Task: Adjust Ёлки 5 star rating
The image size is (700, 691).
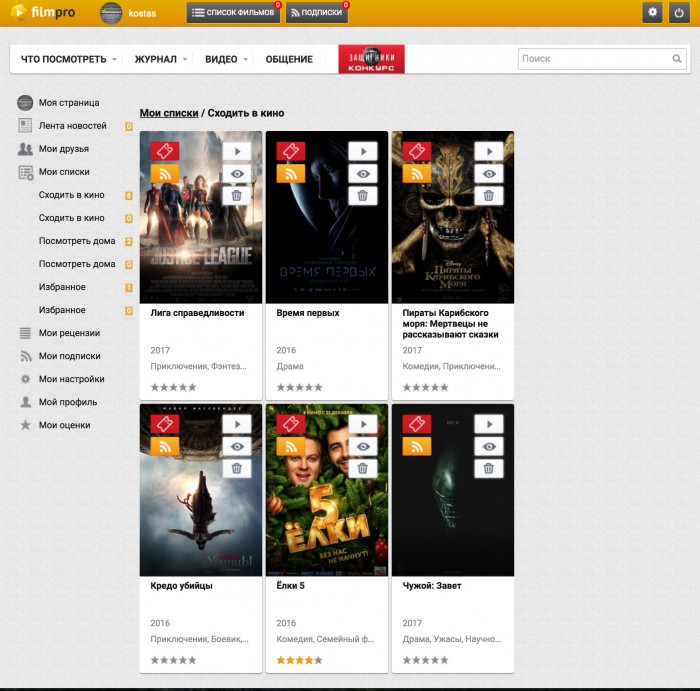Action: (x=299, y=660)
